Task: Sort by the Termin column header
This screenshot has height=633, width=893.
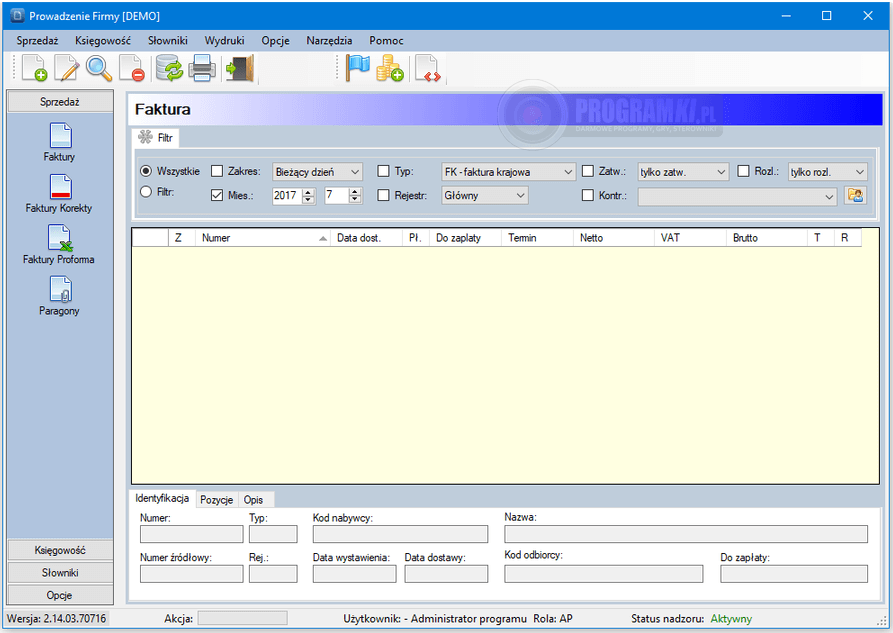Action: pyautogui.click(x=537, y=238)
